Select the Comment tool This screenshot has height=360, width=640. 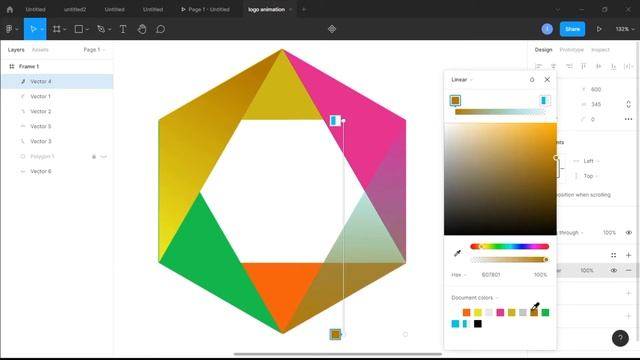point(160,29)
